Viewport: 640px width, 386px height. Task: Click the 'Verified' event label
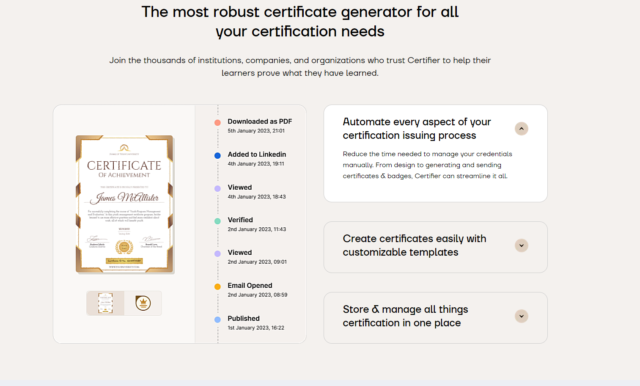(240, 220)
